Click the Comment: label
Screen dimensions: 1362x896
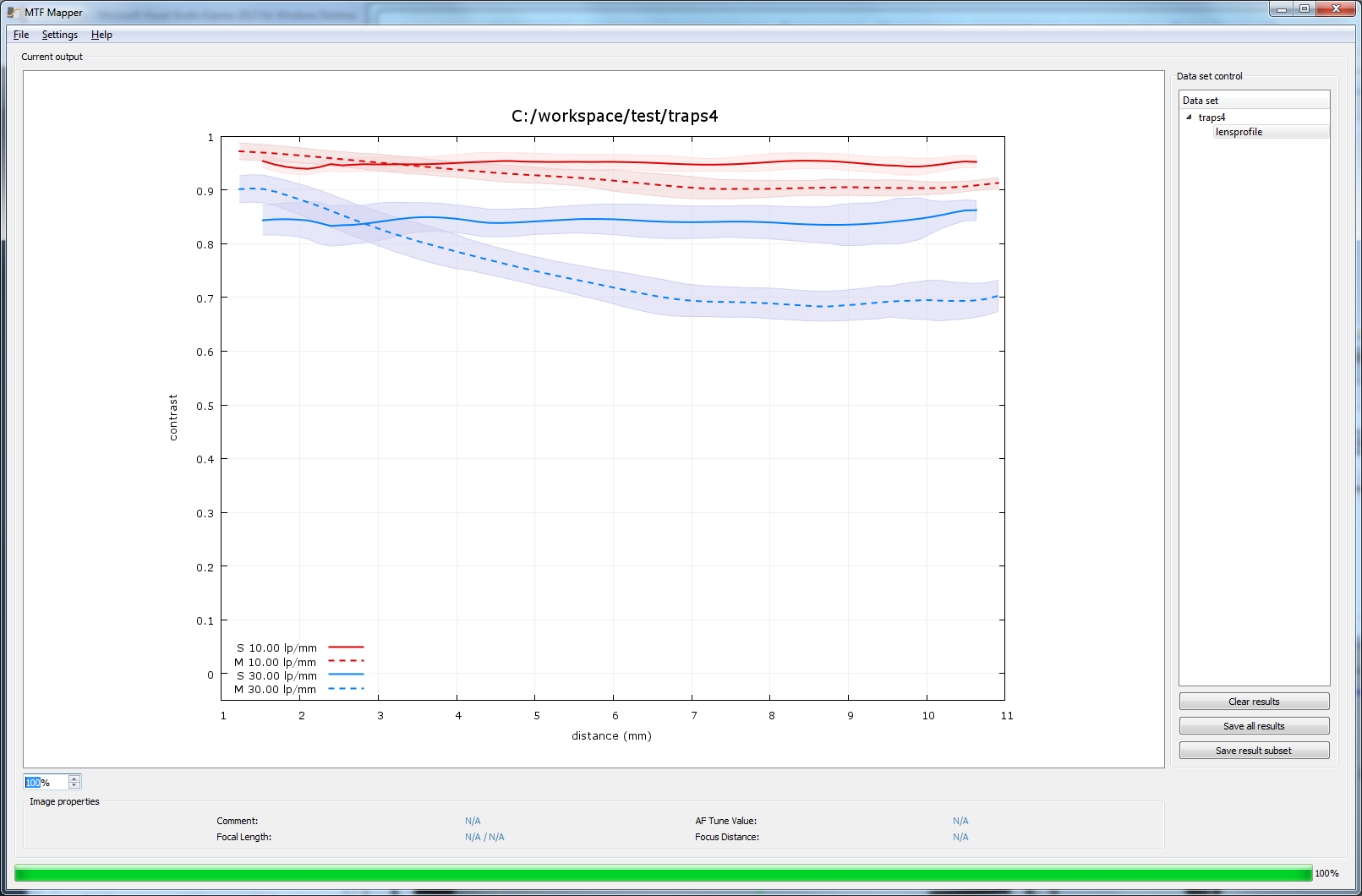[238, 821]
